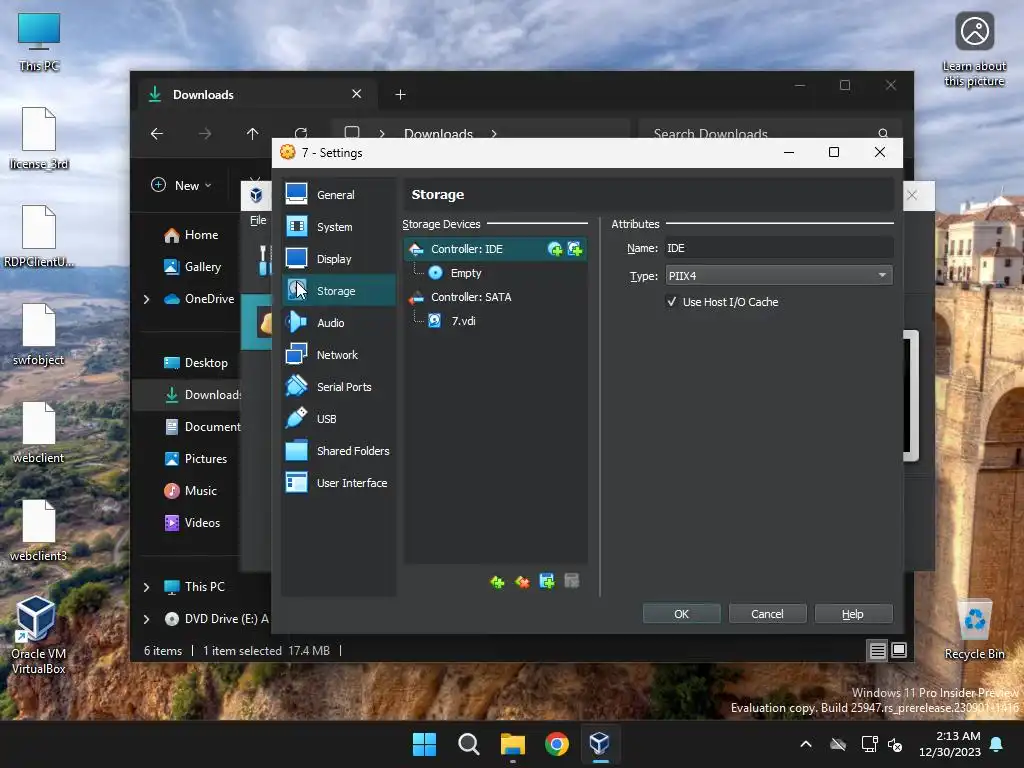Screen dimensions: 1024x768
Task: Go back in File Explorer
Action: 157,134
